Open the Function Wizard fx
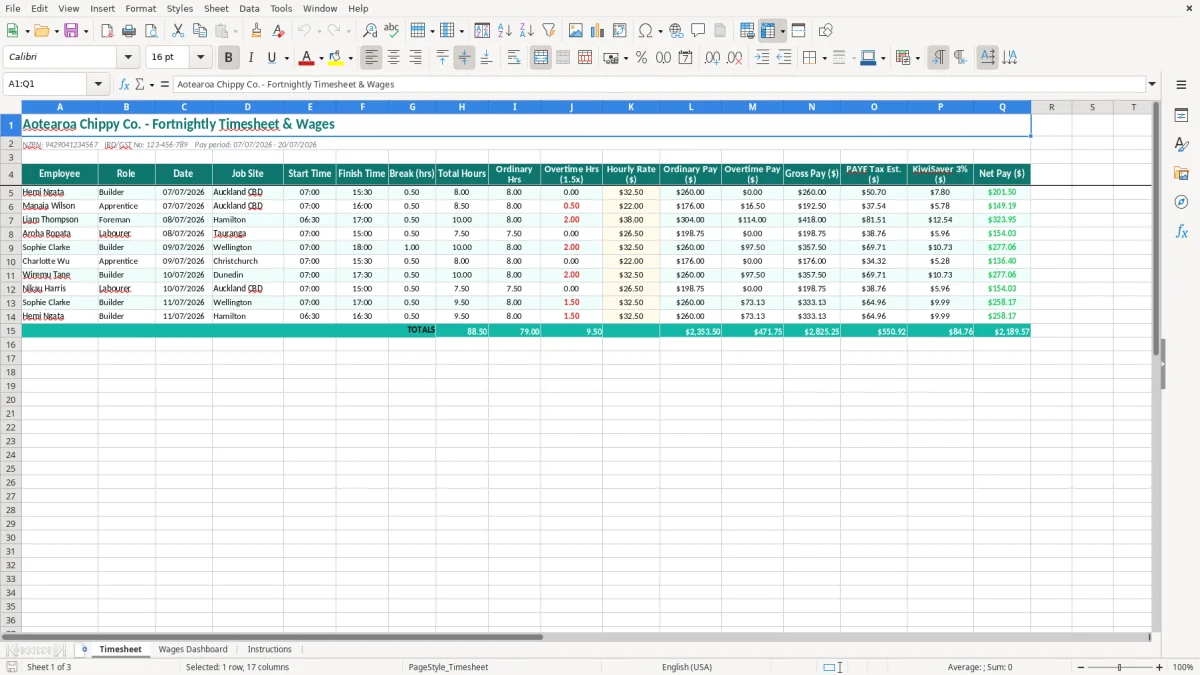The image size is (1200, 675). pos(124,85)
